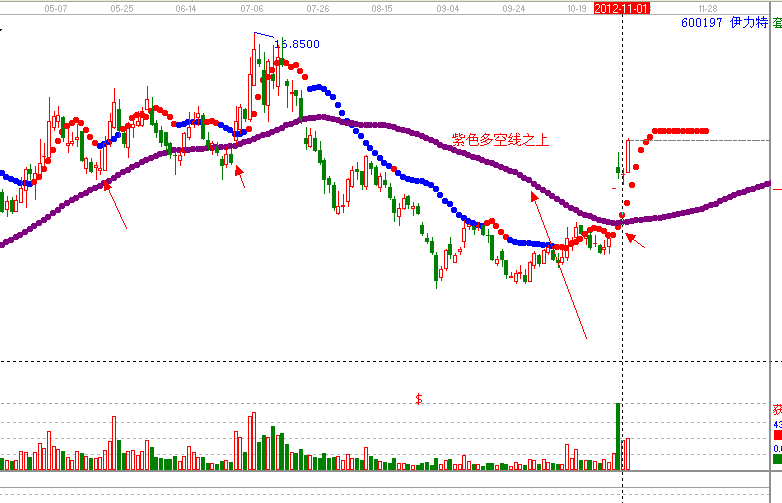The height and width of the screenshot is (503, 782).
Task: Click the highlighted 2012-11-01 date label
Action: [623, 7]
